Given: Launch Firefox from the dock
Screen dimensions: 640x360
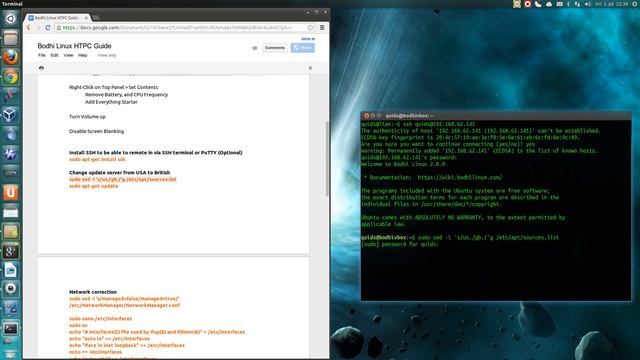Looking at the screenshot, I should point(11,58).
